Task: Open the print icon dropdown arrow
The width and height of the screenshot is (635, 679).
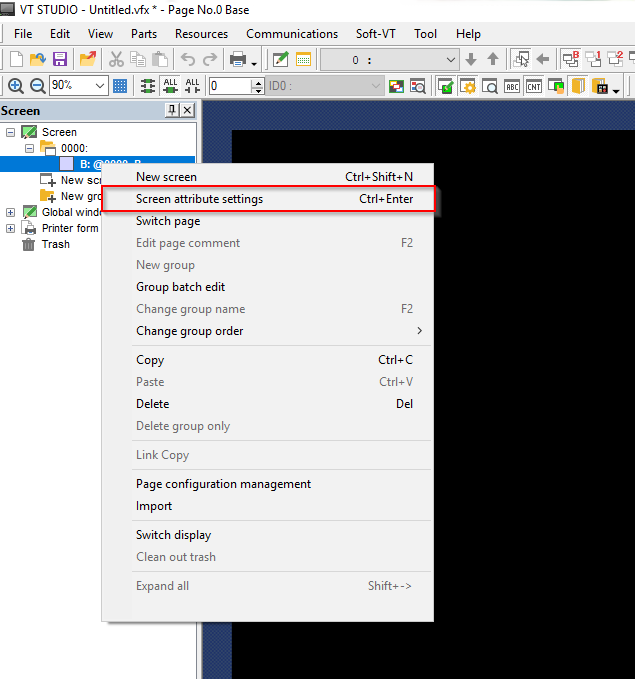Action: [254, 63]
